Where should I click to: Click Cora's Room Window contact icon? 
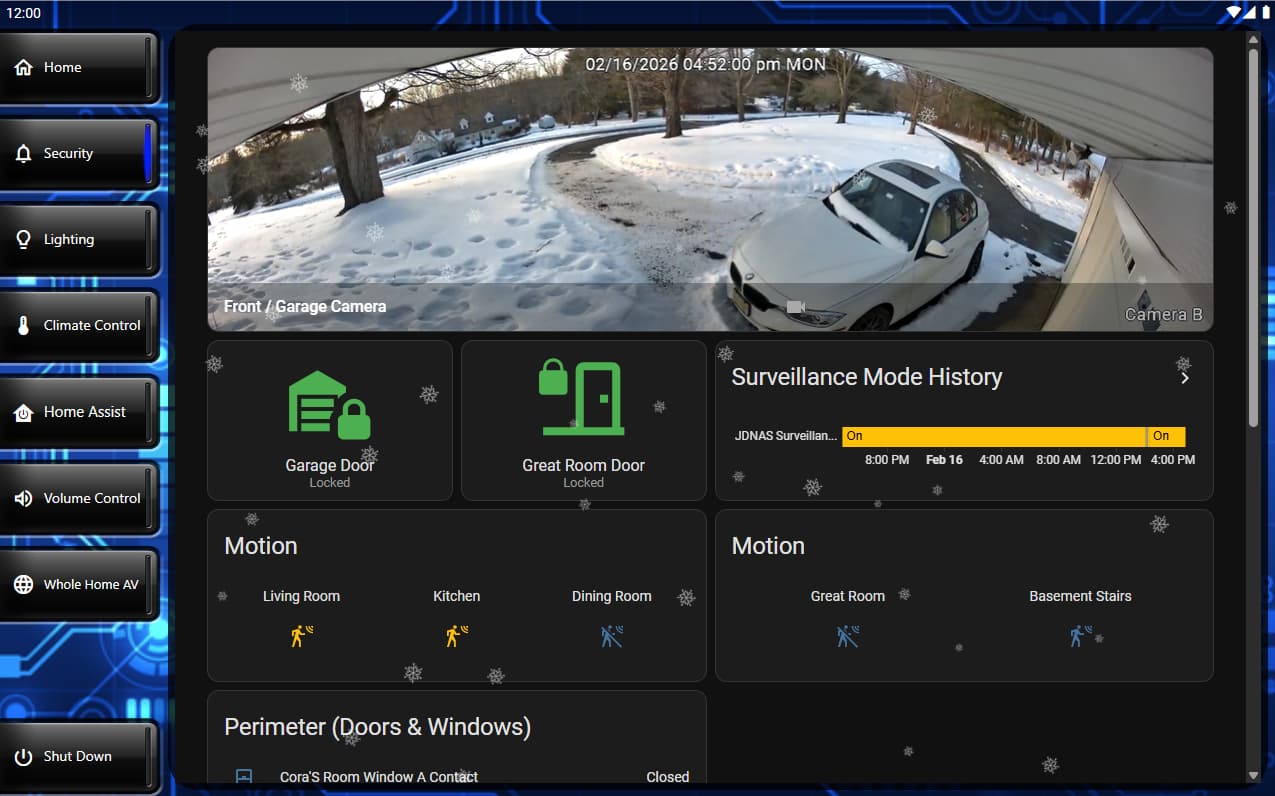coord(244,777)
